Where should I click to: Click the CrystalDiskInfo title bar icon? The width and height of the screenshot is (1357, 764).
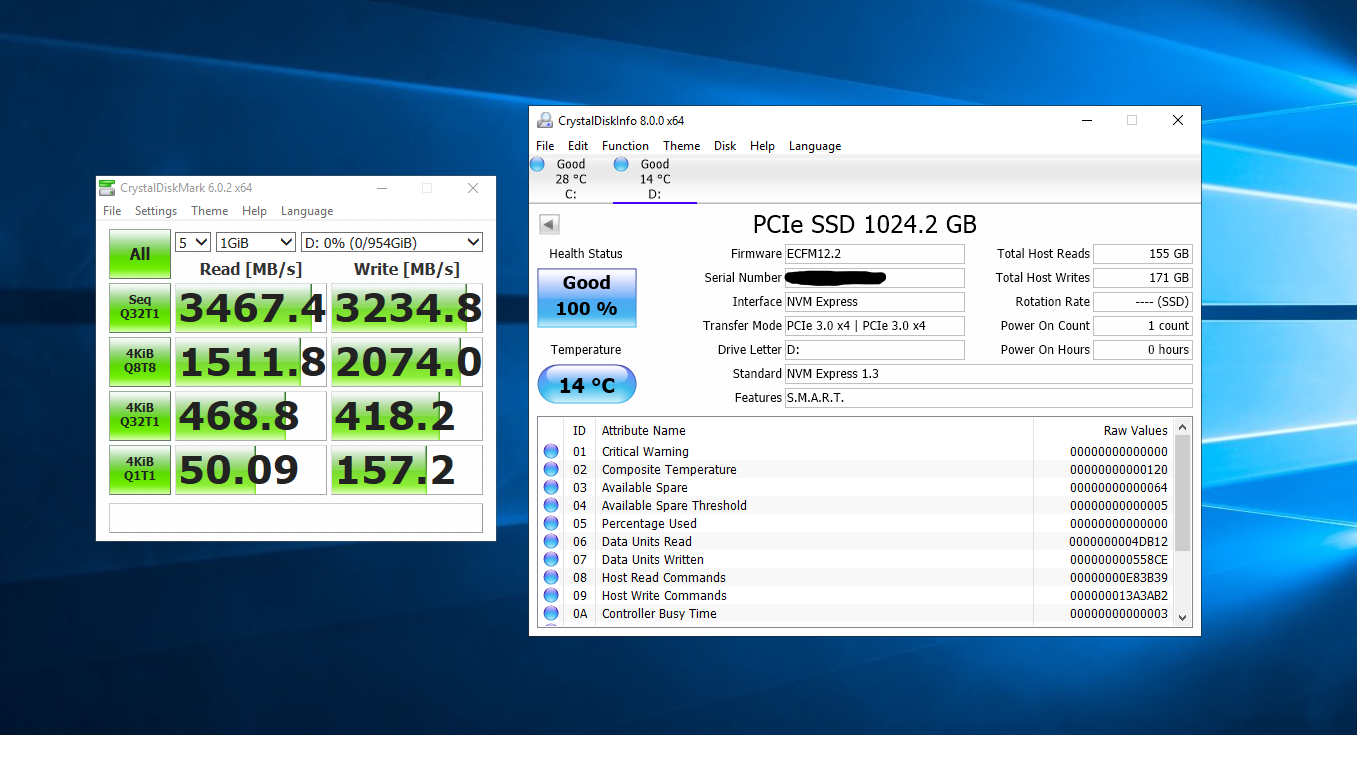(545, 121)
